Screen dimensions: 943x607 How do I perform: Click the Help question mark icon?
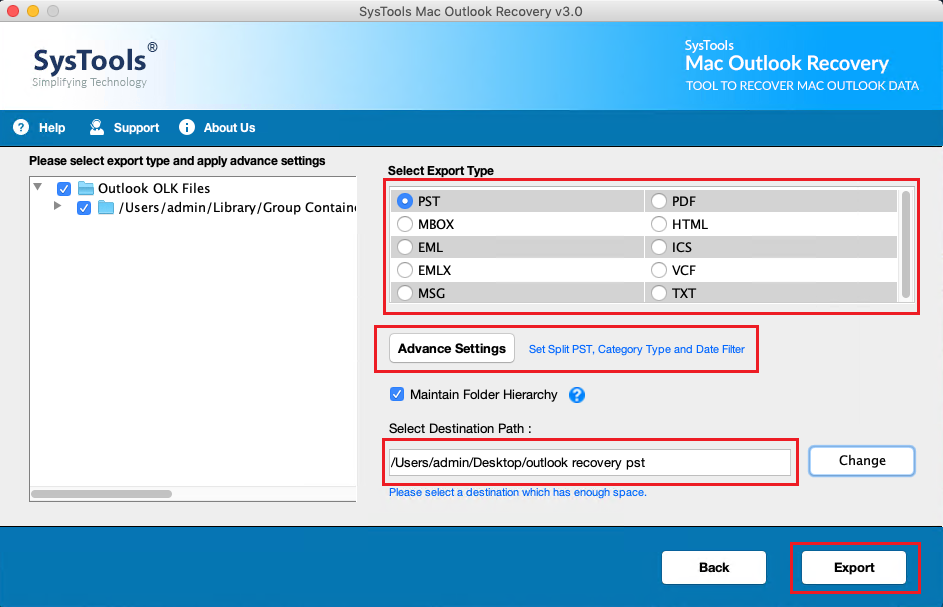point(21,128)
